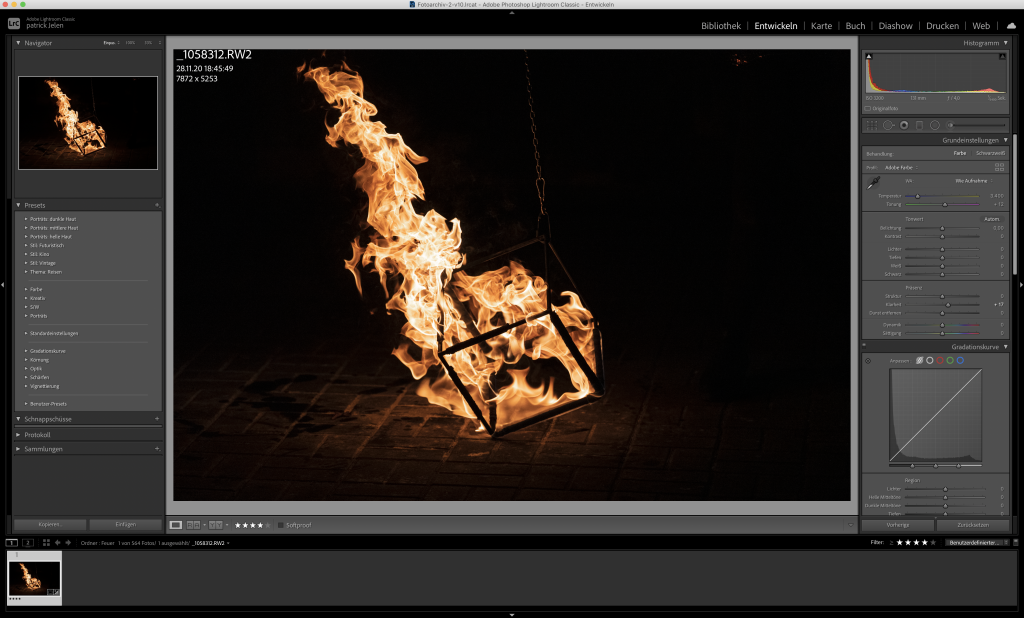Enable the Softproof checkbox

(x=281, y=524)
